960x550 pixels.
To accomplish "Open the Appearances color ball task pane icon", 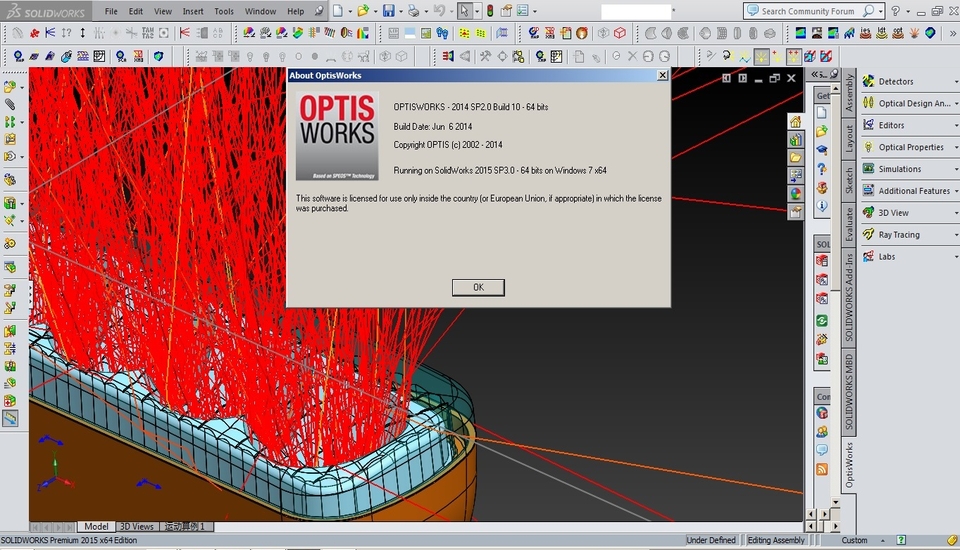I will tap(795, 194).
